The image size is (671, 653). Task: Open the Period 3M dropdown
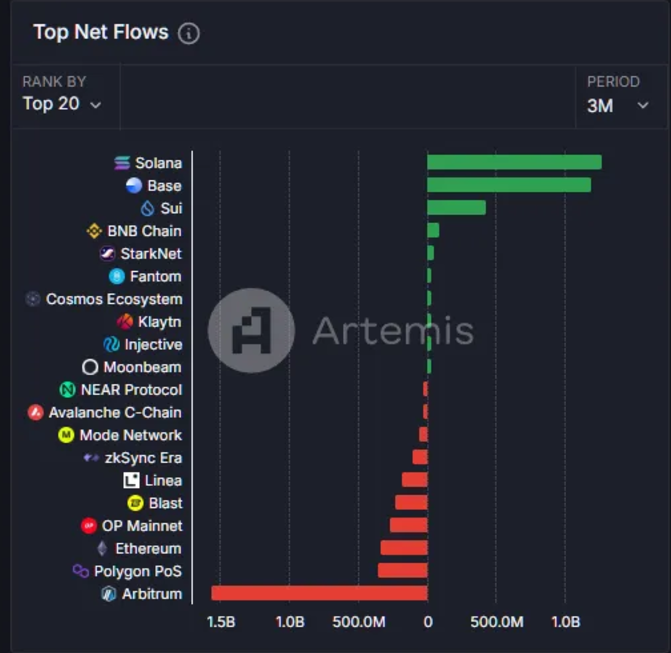point(618,105)
